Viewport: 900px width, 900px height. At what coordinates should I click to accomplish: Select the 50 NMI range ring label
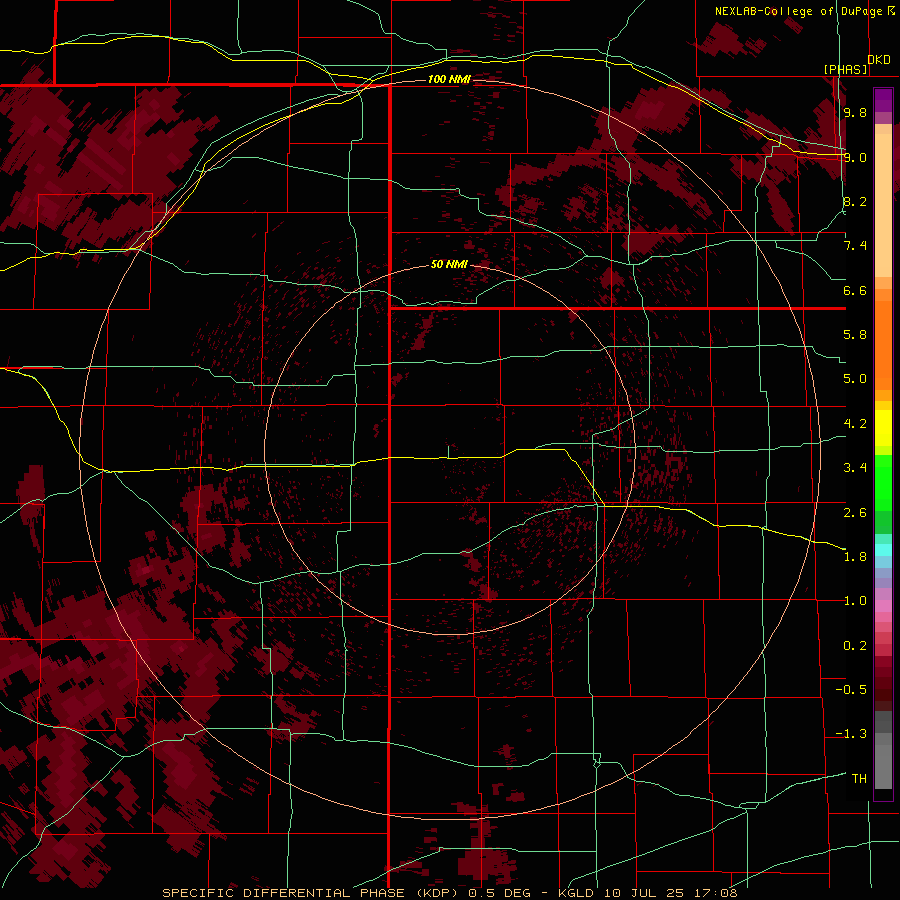tap(449, 264)
